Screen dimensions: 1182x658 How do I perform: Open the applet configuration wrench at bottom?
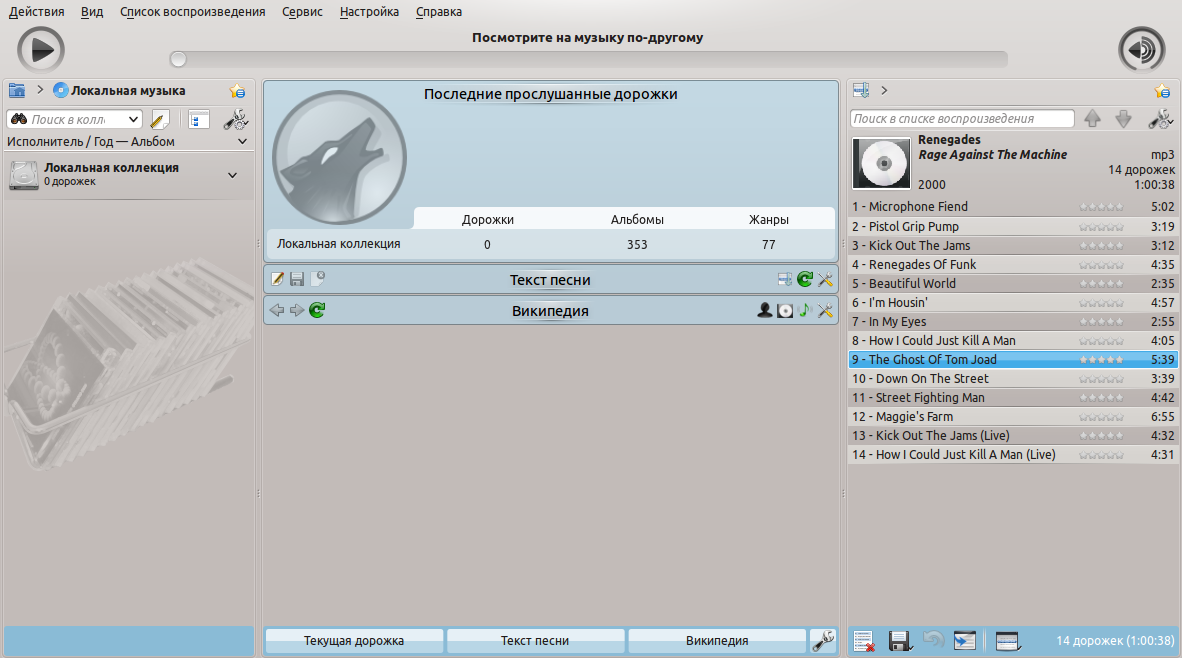823,641
